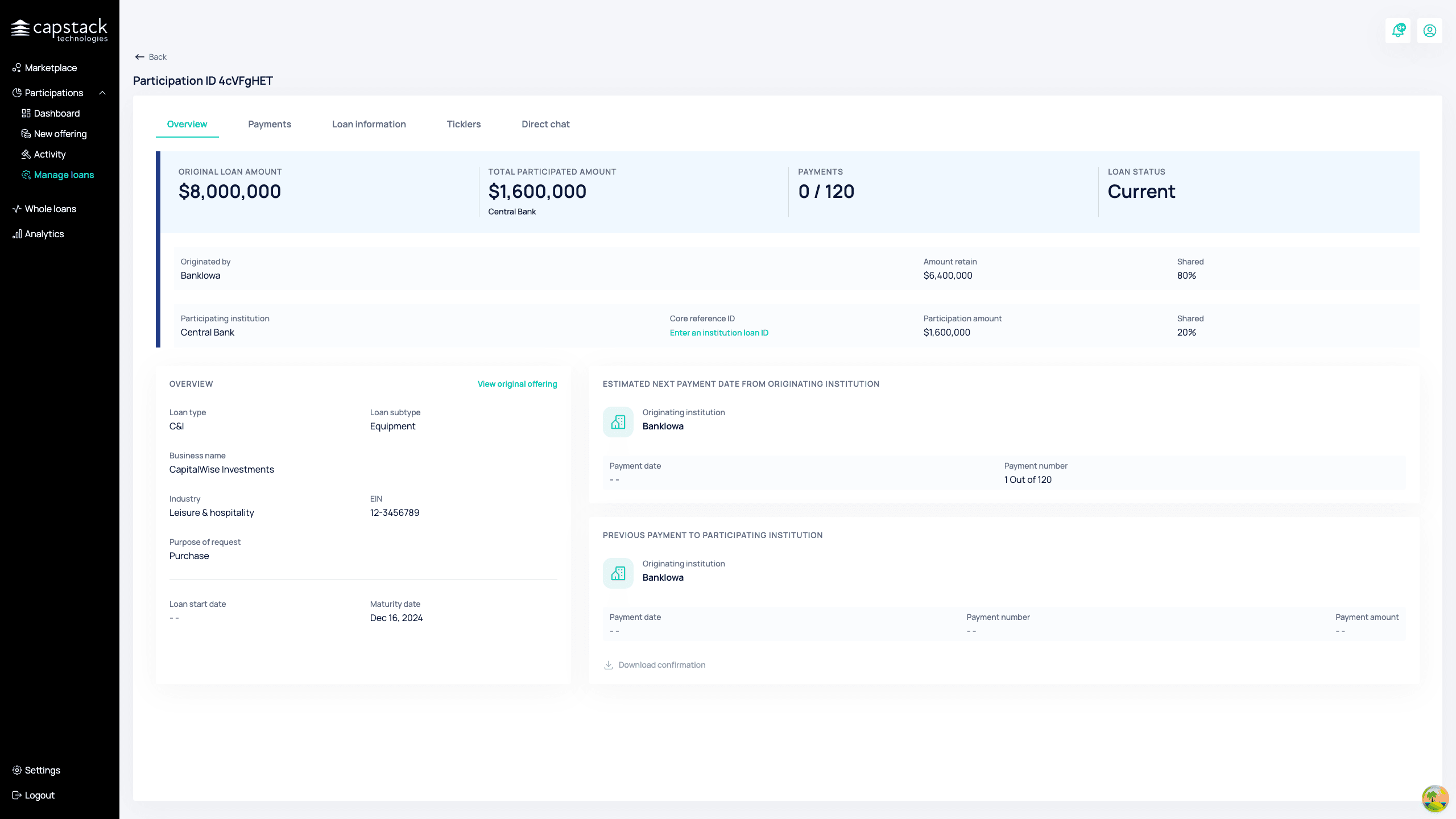Click the Logout icon

point(17,795)
